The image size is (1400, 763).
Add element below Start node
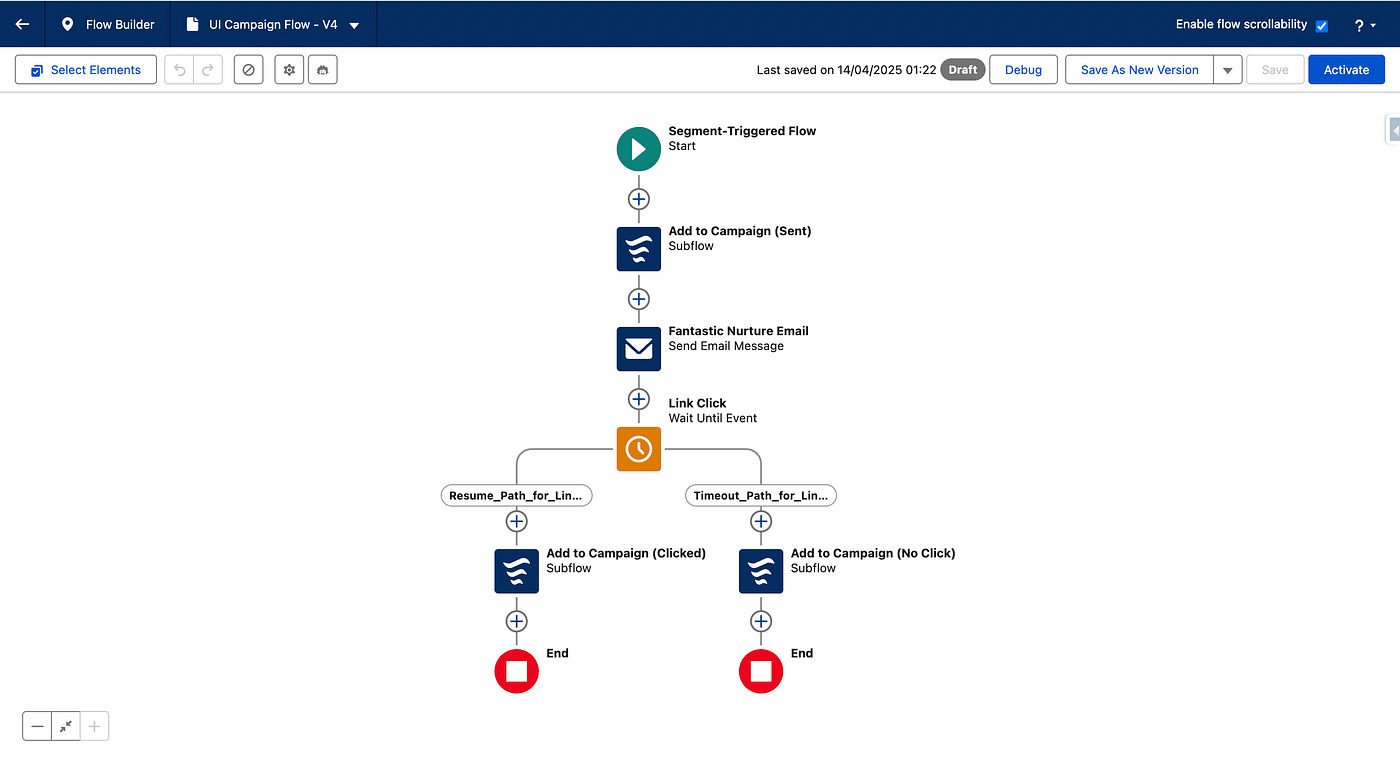click(x=638, y=199)
